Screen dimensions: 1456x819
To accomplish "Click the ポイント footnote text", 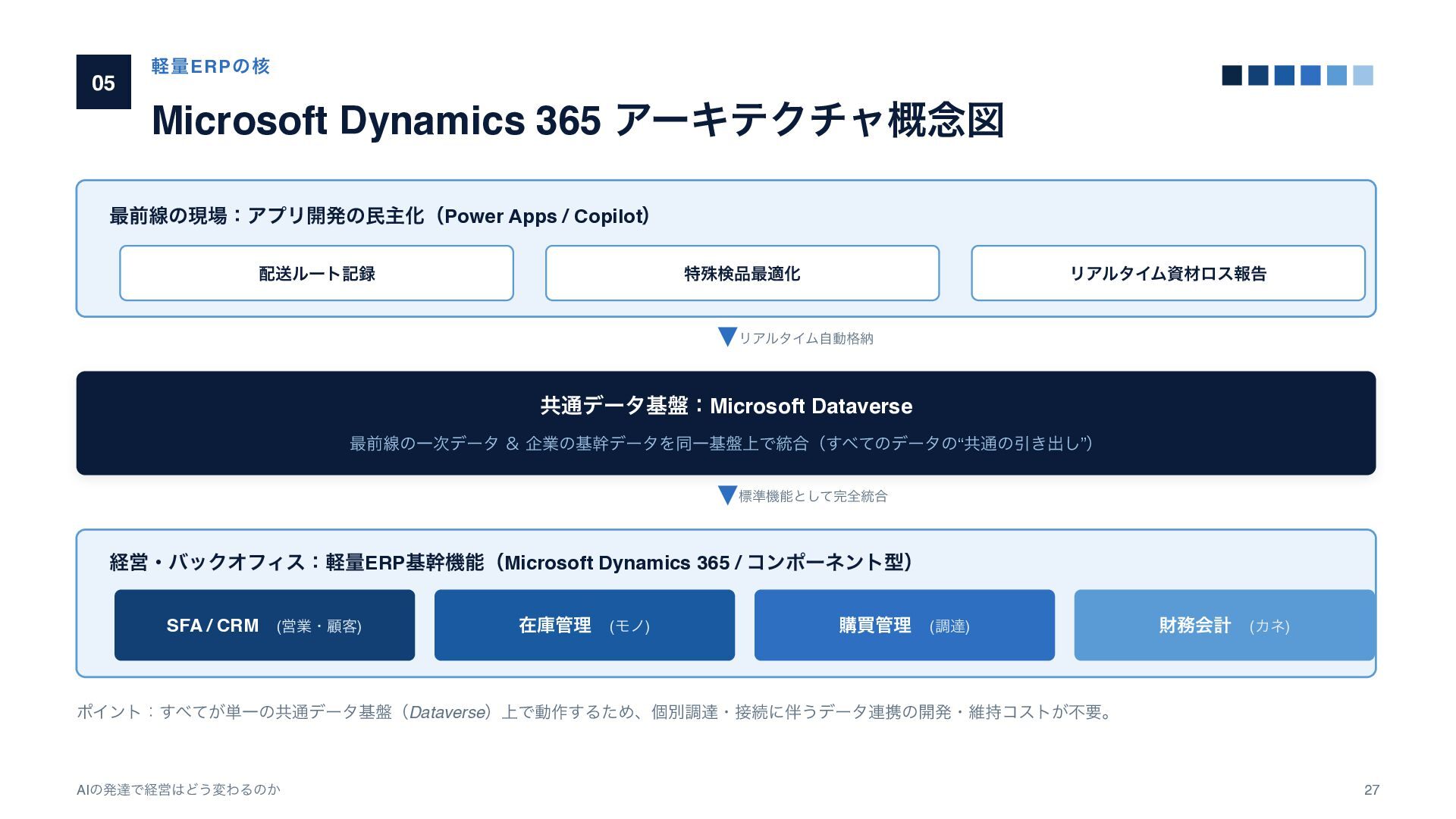I will click(595, 712).
